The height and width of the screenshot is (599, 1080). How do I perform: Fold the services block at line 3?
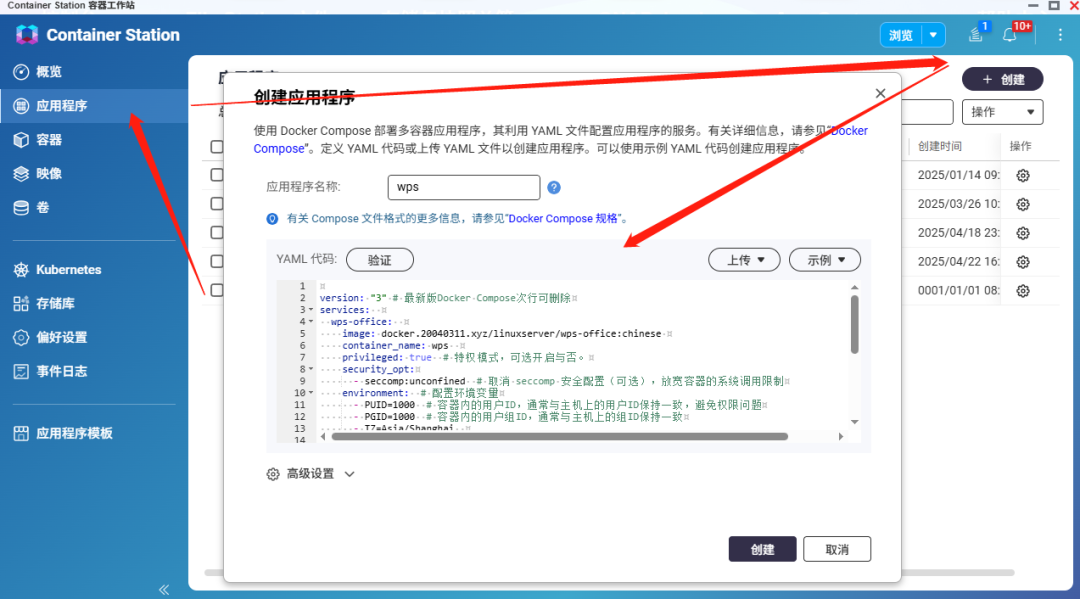[x=311, y=310]
